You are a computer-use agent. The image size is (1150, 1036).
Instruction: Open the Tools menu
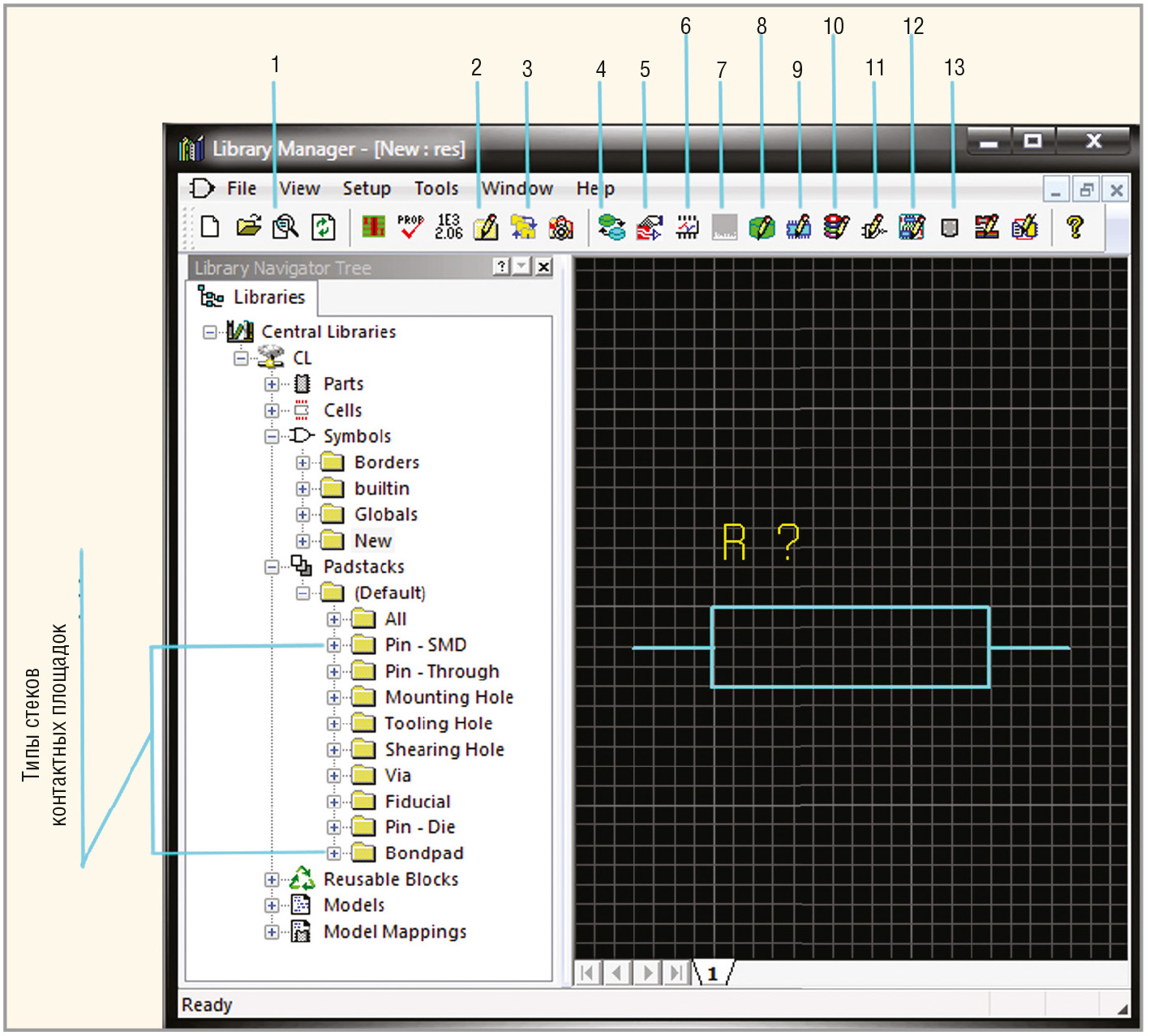pyautogui.click(x=436, y=189)
